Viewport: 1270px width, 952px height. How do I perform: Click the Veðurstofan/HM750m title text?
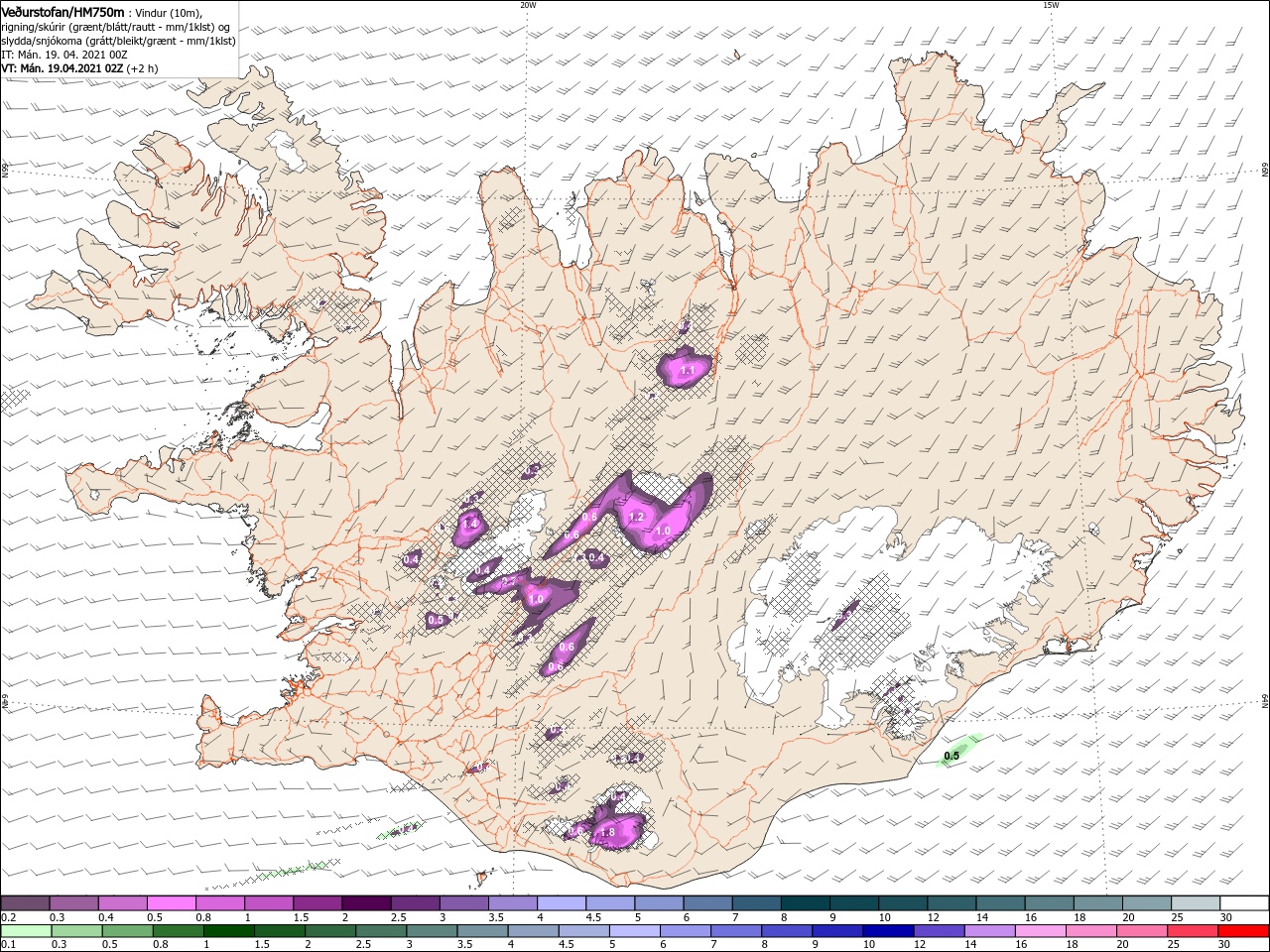(x=63, y=11)
